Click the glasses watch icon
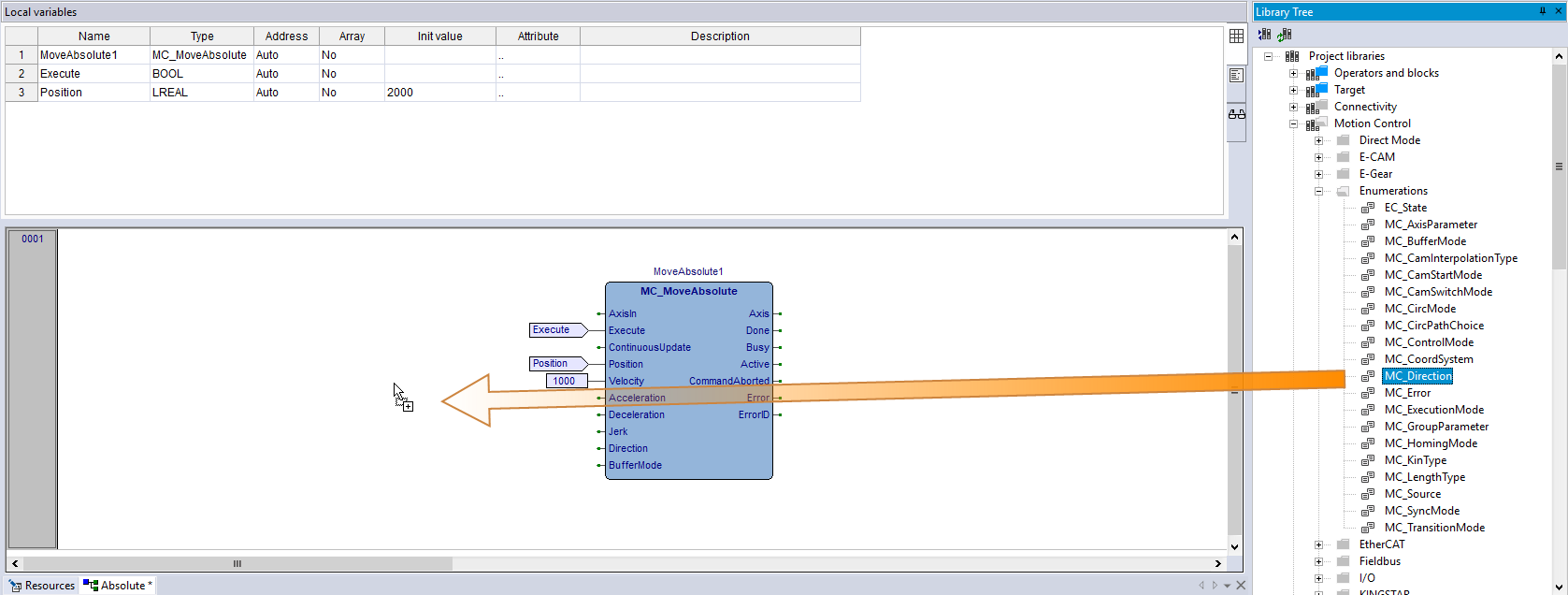Viewport: 1568px width, 595px height. click(1236, 114)
